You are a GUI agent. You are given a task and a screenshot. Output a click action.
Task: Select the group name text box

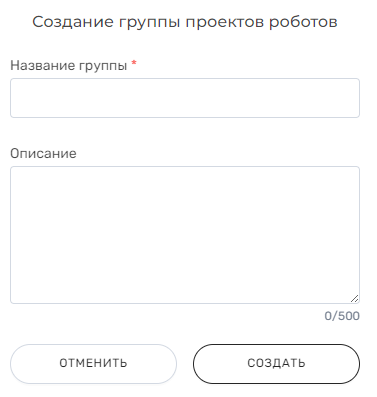coord(185,98)
